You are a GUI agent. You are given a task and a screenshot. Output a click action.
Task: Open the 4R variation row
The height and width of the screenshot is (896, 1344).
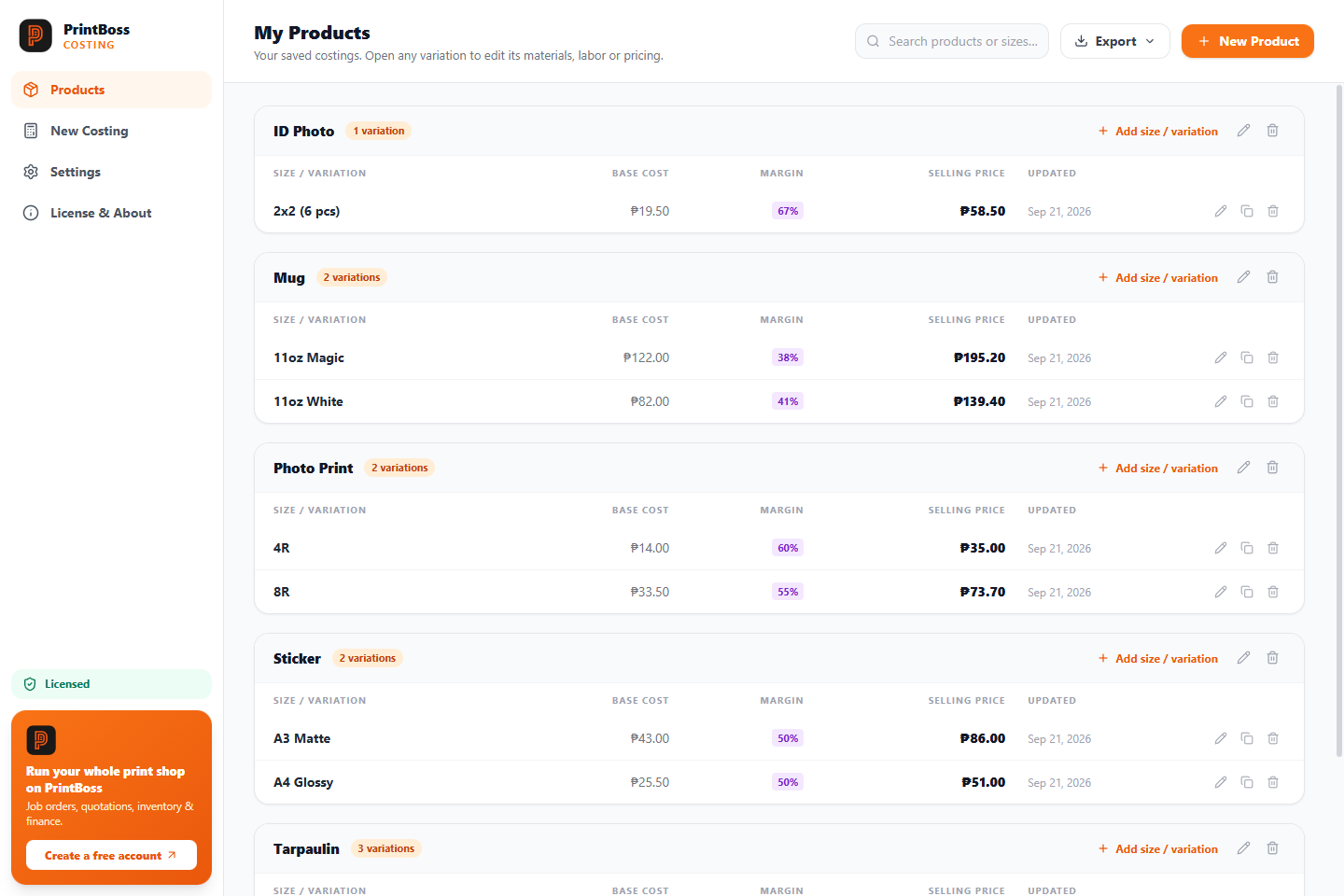(x=779, y=548)
